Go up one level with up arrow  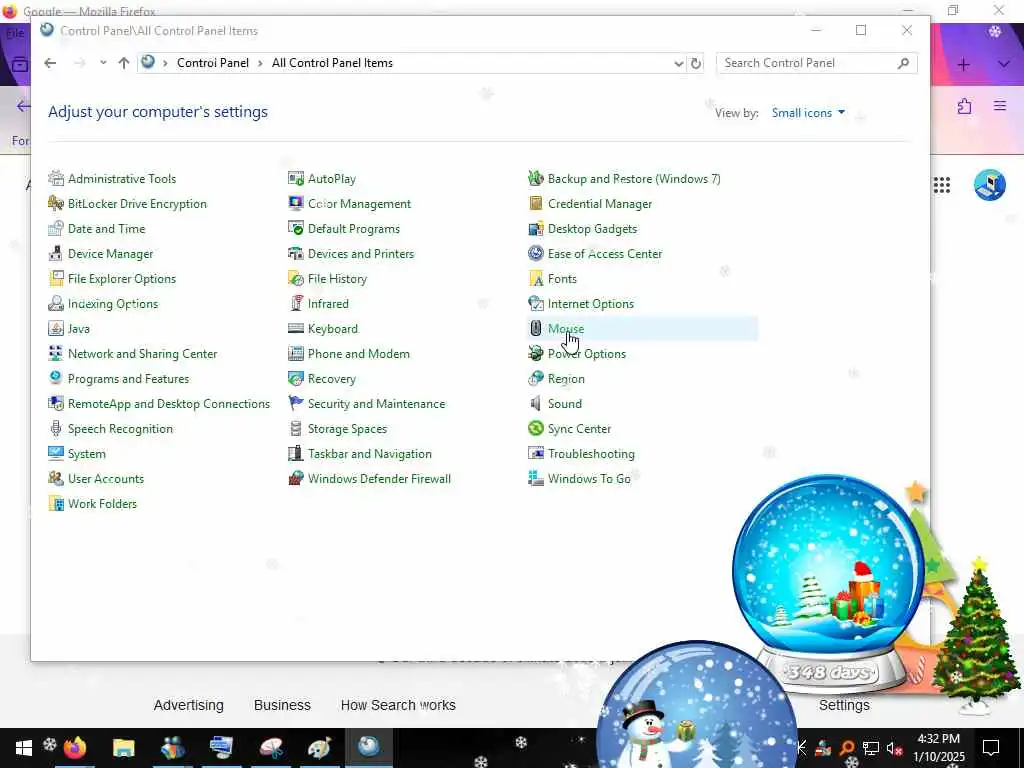(x=124, y=63)
